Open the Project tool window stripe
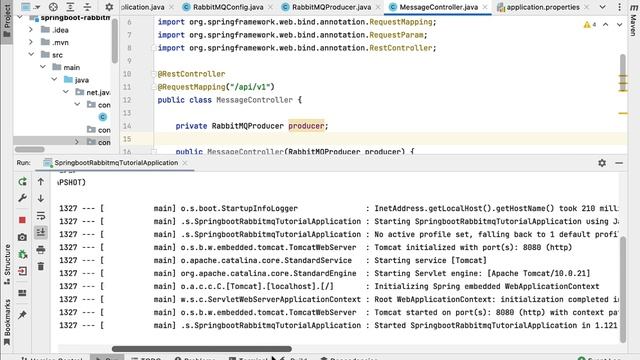Image resolution: width=640 pixels, height=360 pixels. pos(7,21)
